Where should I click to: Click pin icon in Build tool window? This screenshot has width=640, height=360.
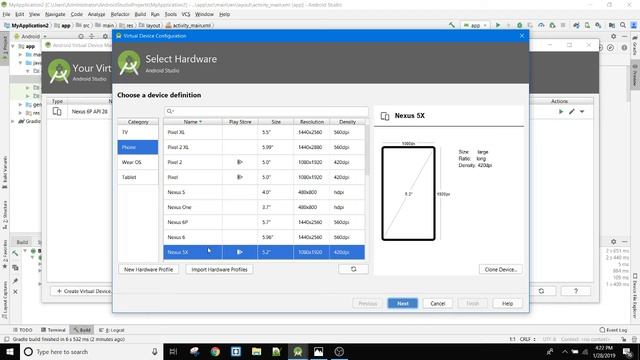click(15, 281)
